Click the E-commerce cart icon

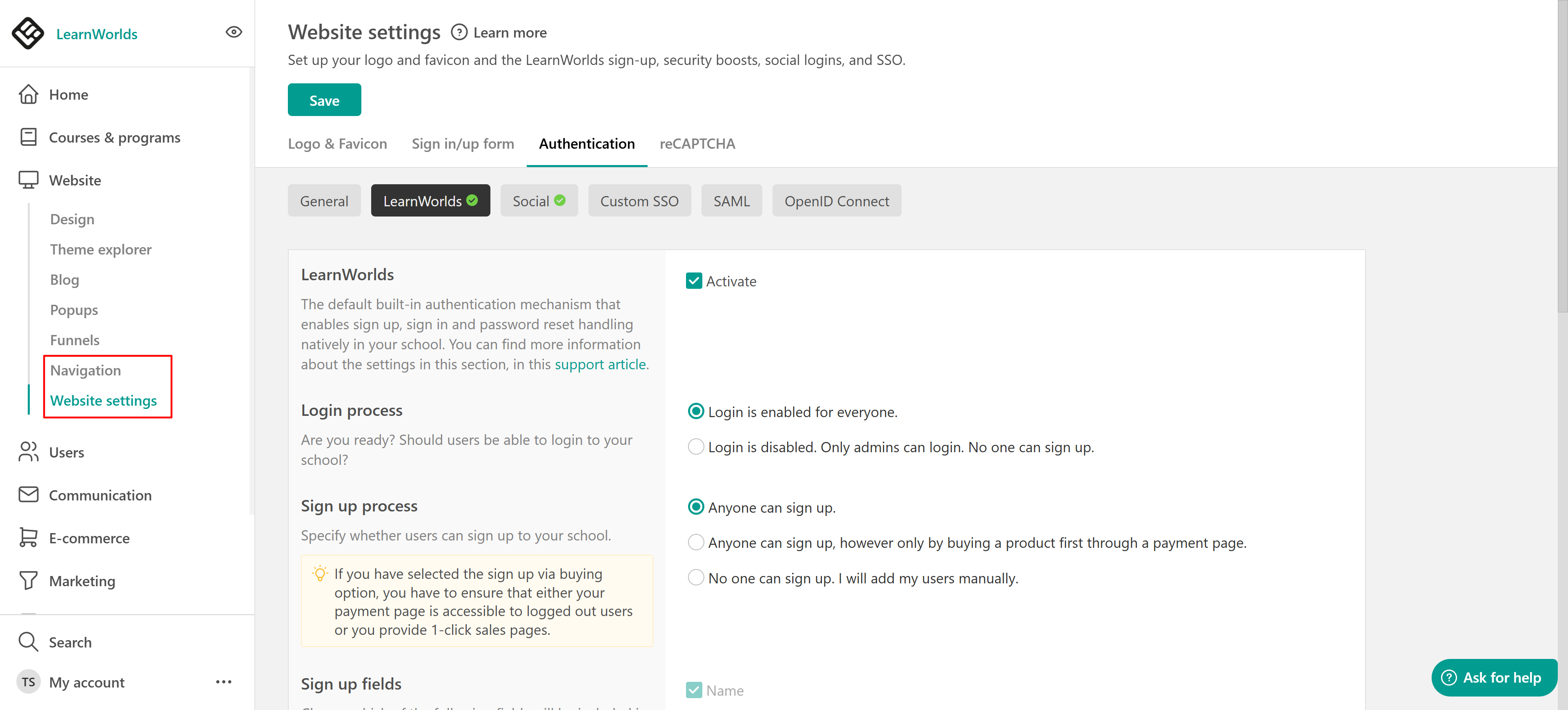tap(28, 537)
